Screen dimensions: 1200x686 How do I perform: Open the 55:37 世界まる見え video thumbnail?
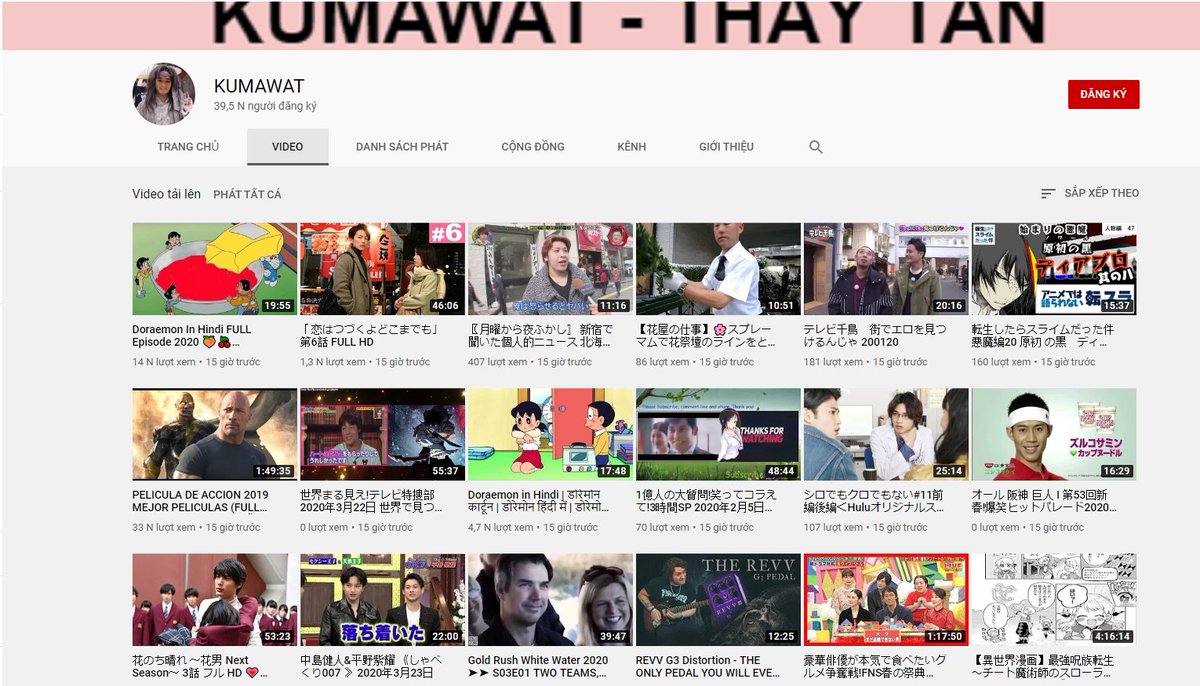point(382,435)
